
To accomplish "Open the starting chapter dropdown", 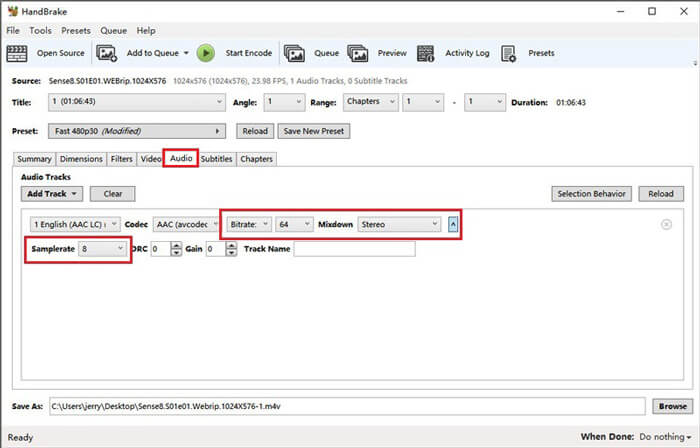I will 423,102.
